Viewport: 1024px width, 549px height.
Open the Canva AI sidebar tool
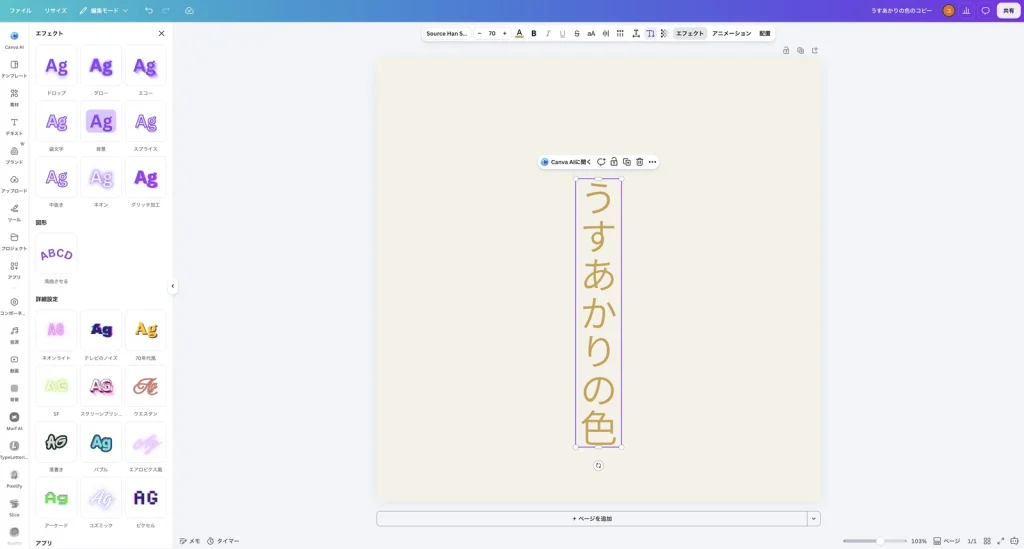(14, 39)
